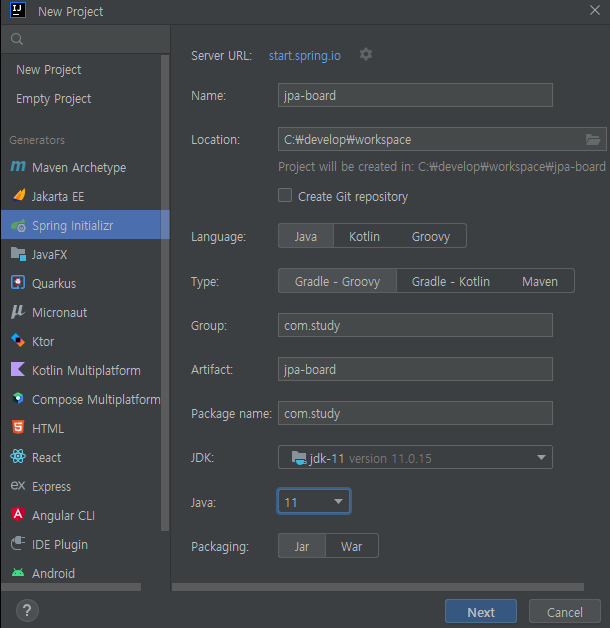Click the Quarkus logo icon
This screenshot has height=628, width=610.
(18, 282)
